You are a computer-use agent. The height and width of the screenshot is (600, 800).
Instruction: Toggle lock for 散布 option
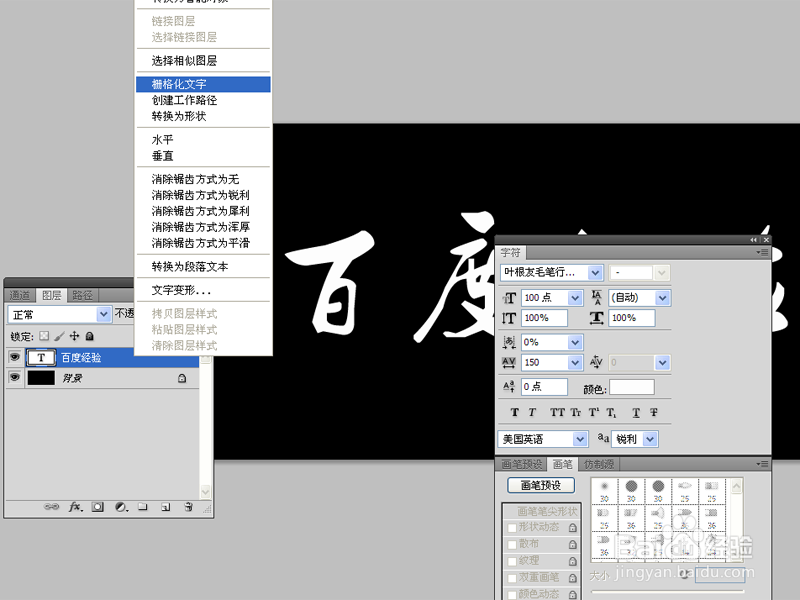point(573,545)
